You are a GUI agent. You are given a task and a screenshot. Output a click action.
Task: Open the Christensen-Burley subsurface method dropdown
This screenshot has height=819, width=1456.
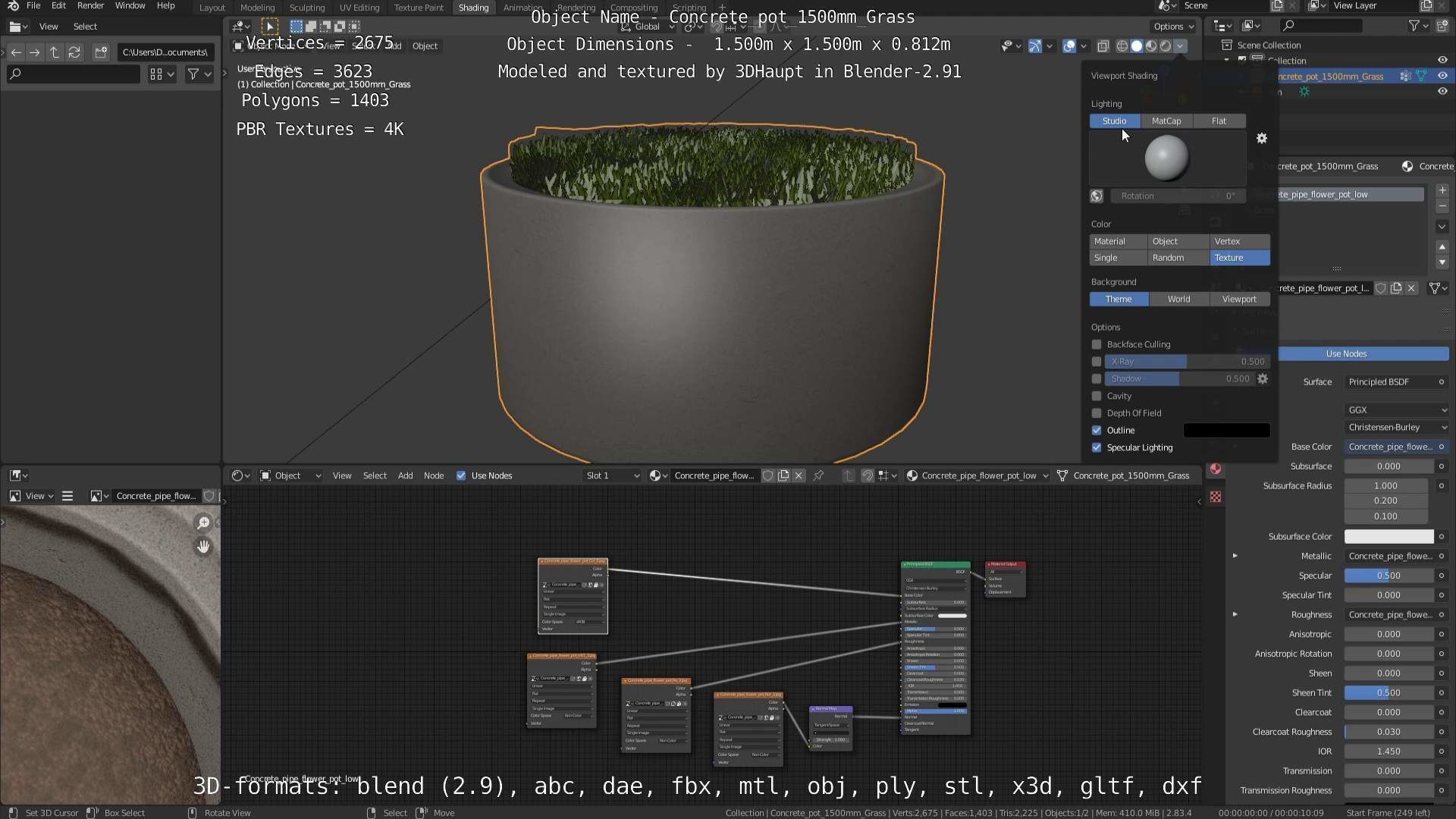pyautogui.click(x=1397, y=427)
